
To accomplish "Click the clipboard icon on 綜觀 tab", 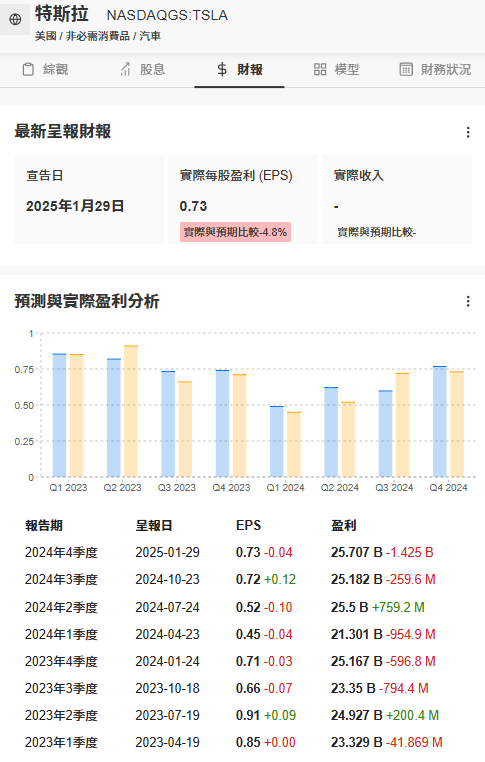I will [x=28, y=69].
